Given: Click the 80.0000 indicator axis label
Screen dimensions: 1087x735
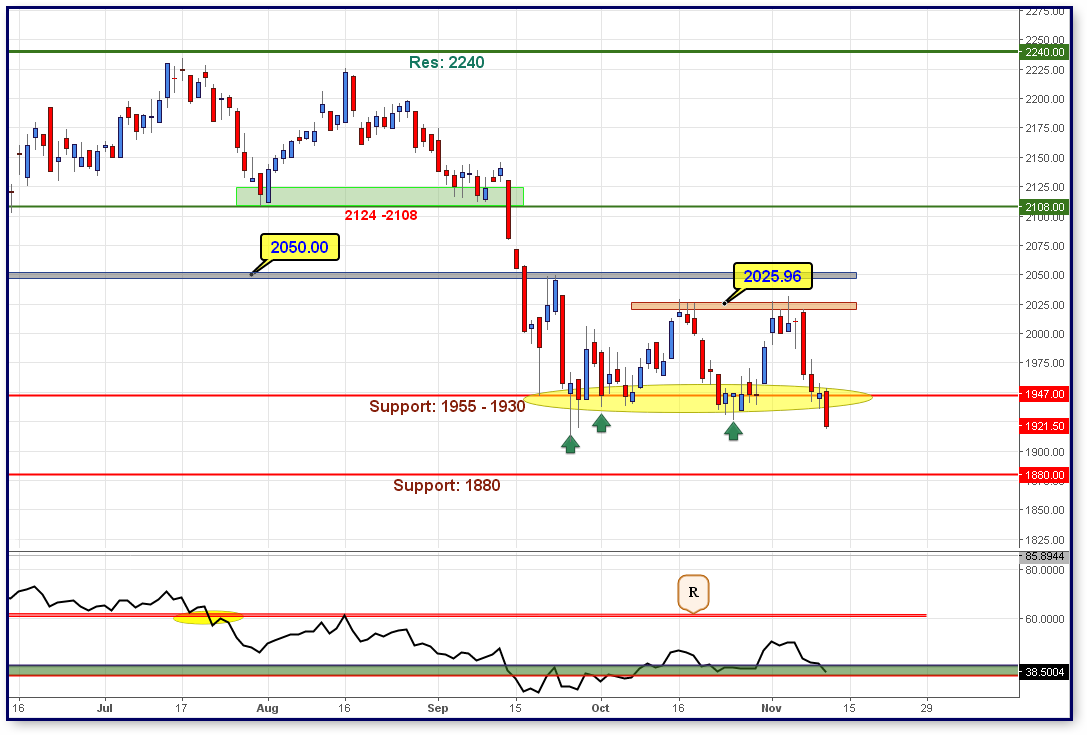Looking at the screenshot, I should point(1045,570).
